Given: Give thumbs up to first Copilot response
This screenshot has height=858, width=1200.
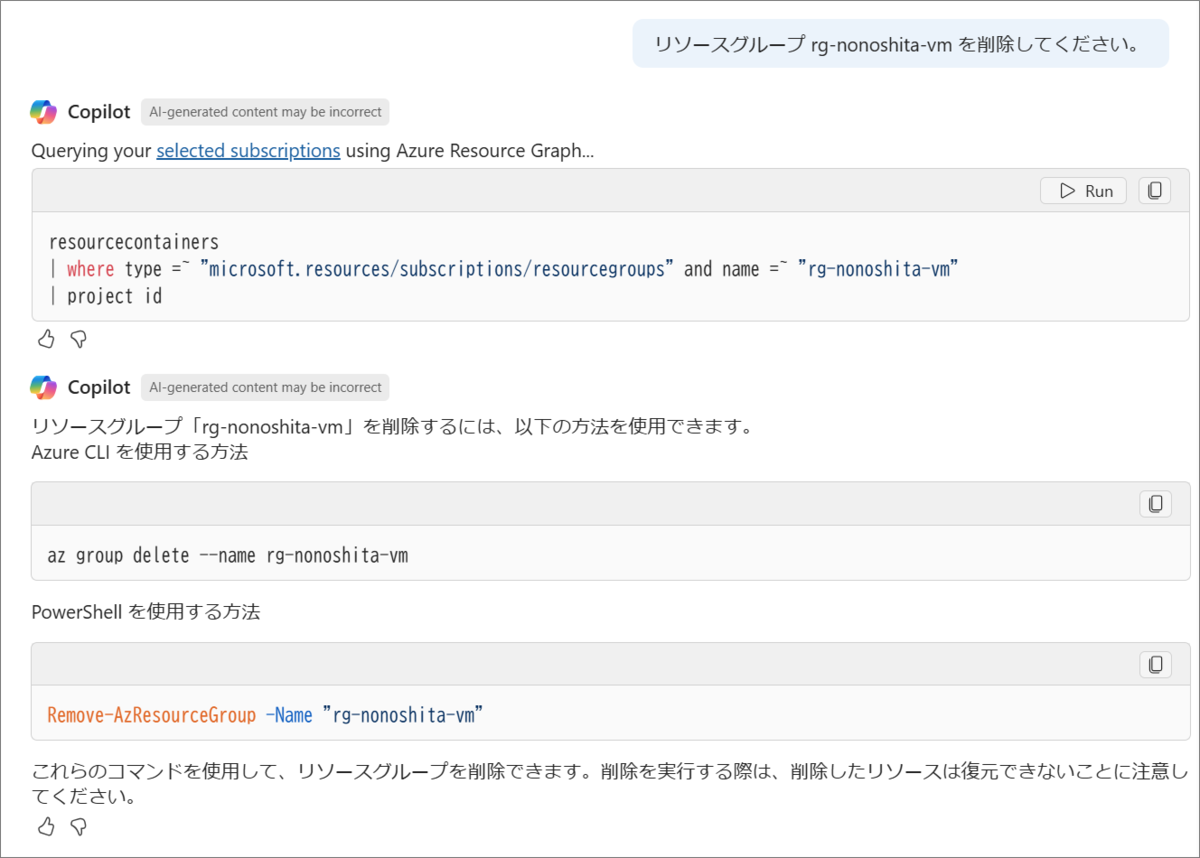Looking at the screenshot, I should [46, 339].
